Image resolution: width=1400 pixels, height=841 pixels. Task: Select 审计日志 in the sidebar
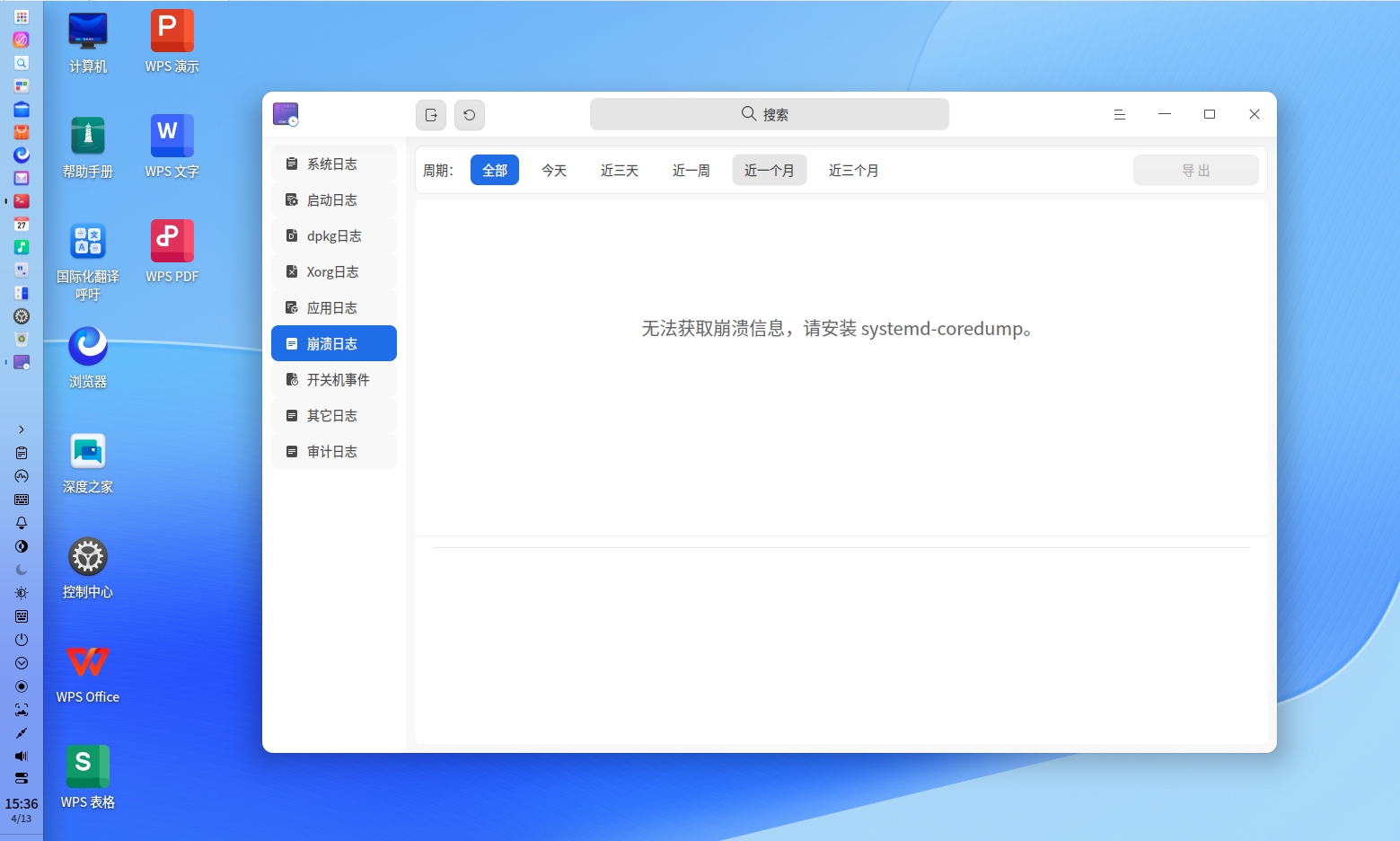[x=334, y=451]
